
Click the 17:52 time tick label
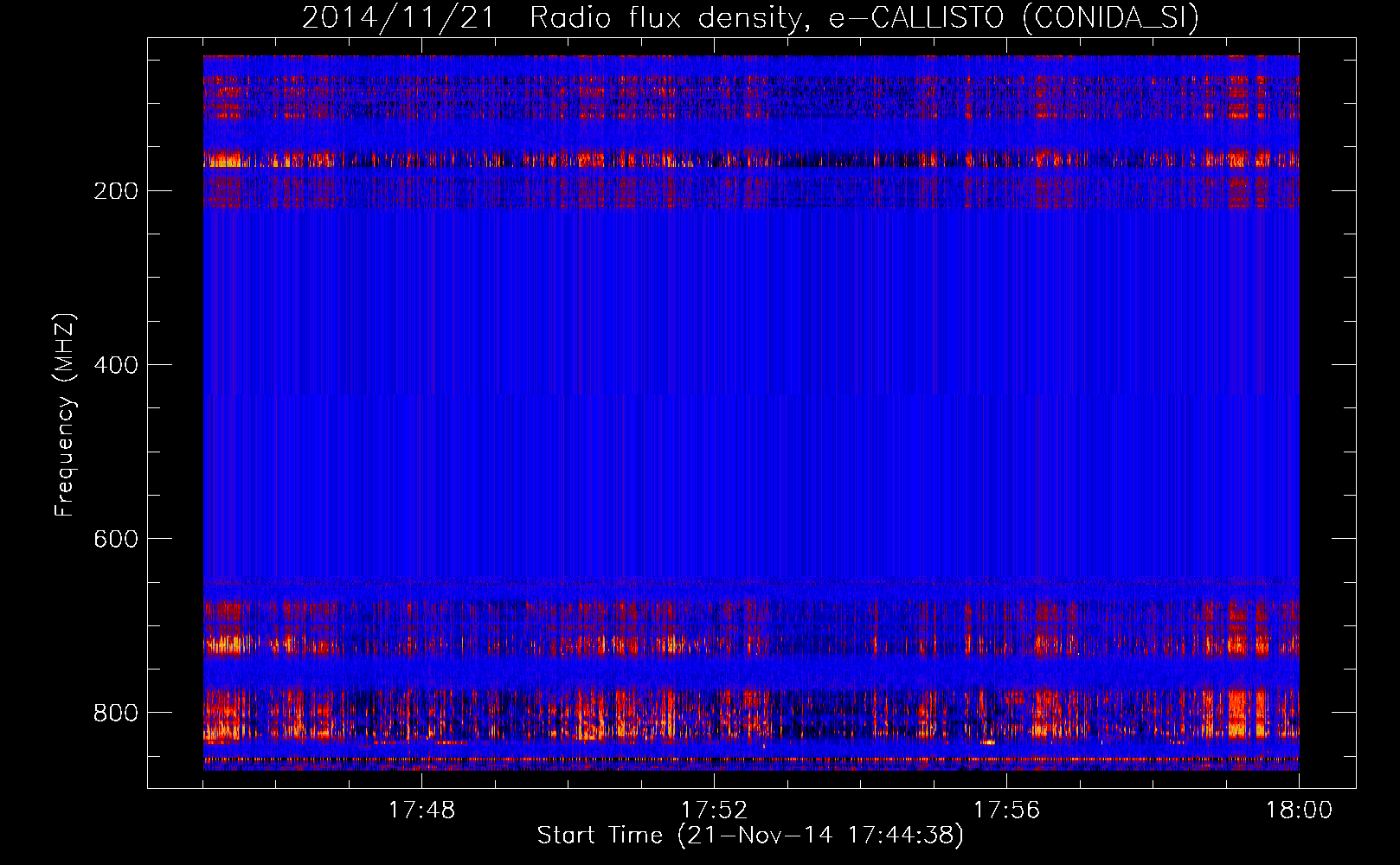[x=714, y=811]
